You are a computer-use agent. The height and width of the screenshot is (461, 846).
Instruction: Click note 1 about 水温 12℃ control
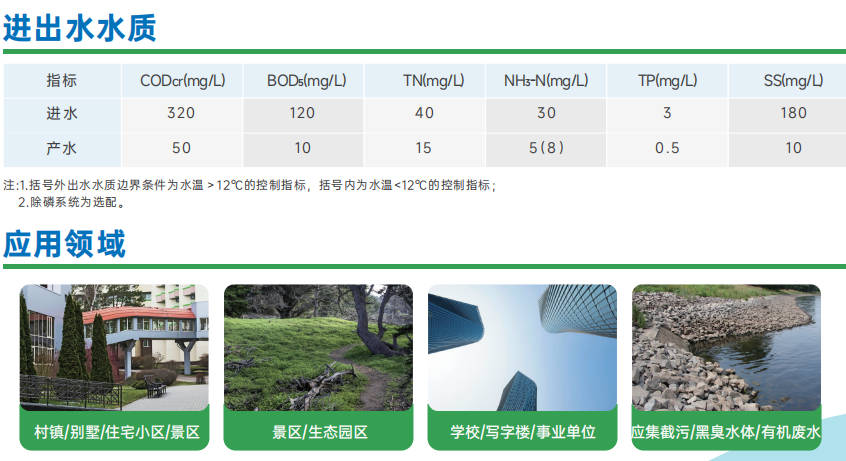[x=250, y=185]
